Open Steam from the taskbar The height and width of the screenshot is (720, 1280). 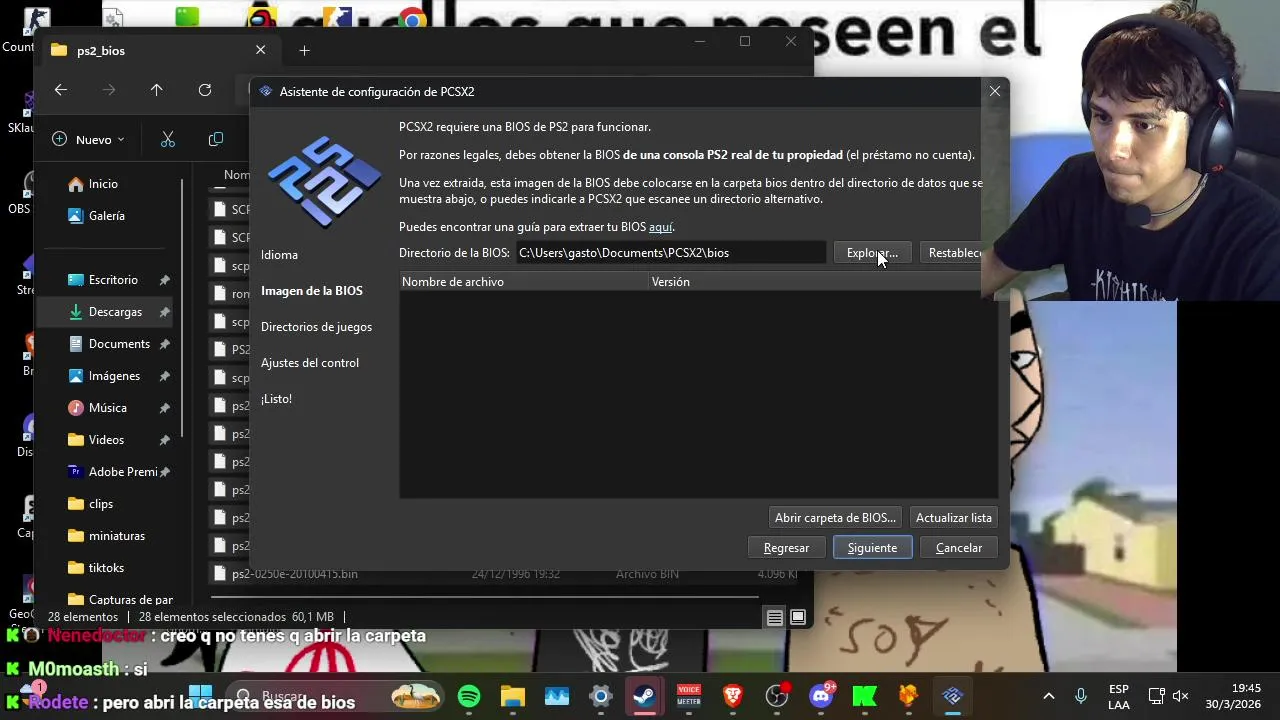(x=645, y=696)
